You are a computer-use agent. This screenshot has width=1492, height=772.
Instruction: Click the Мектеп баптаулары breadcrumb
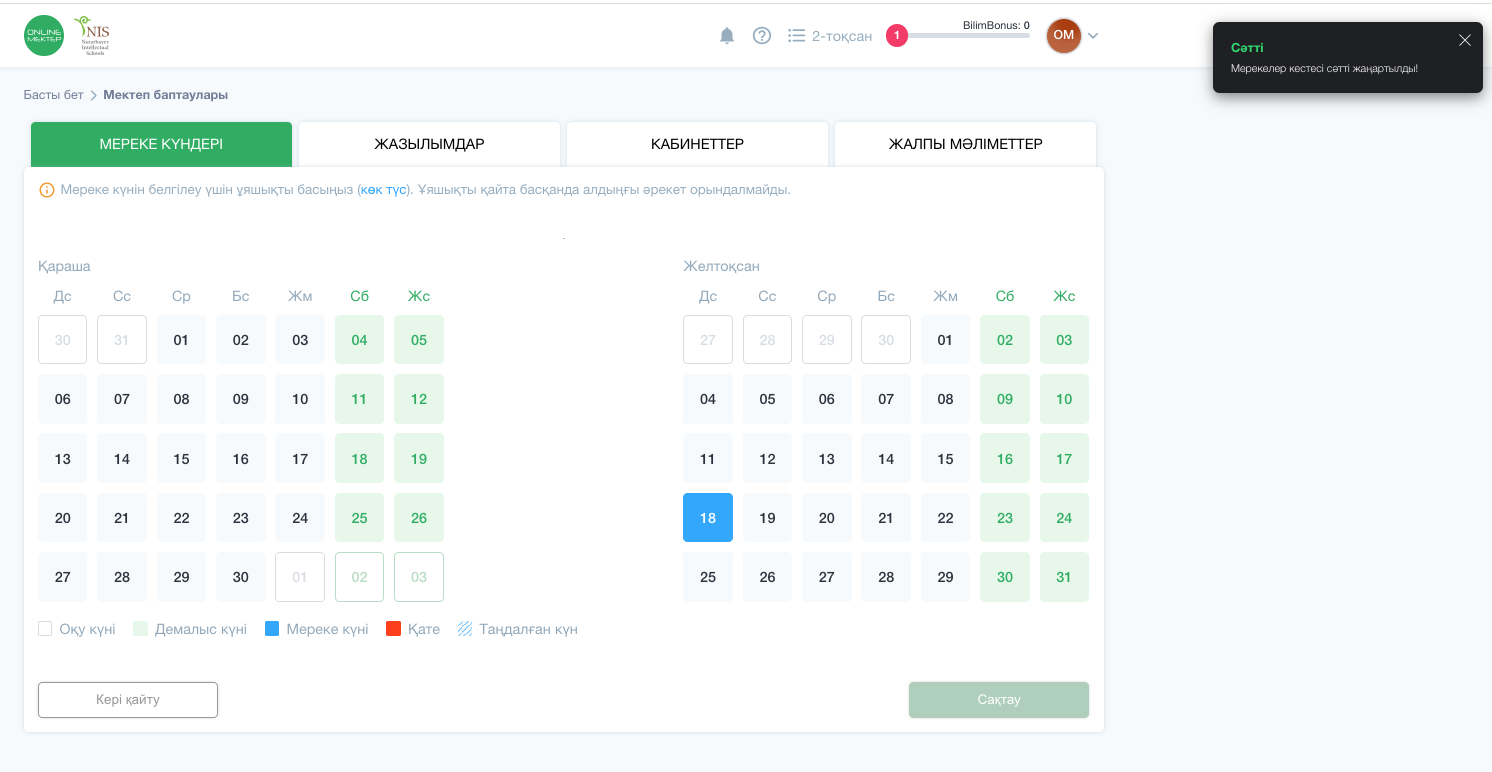pyautogui.click(x=166, y=95)
